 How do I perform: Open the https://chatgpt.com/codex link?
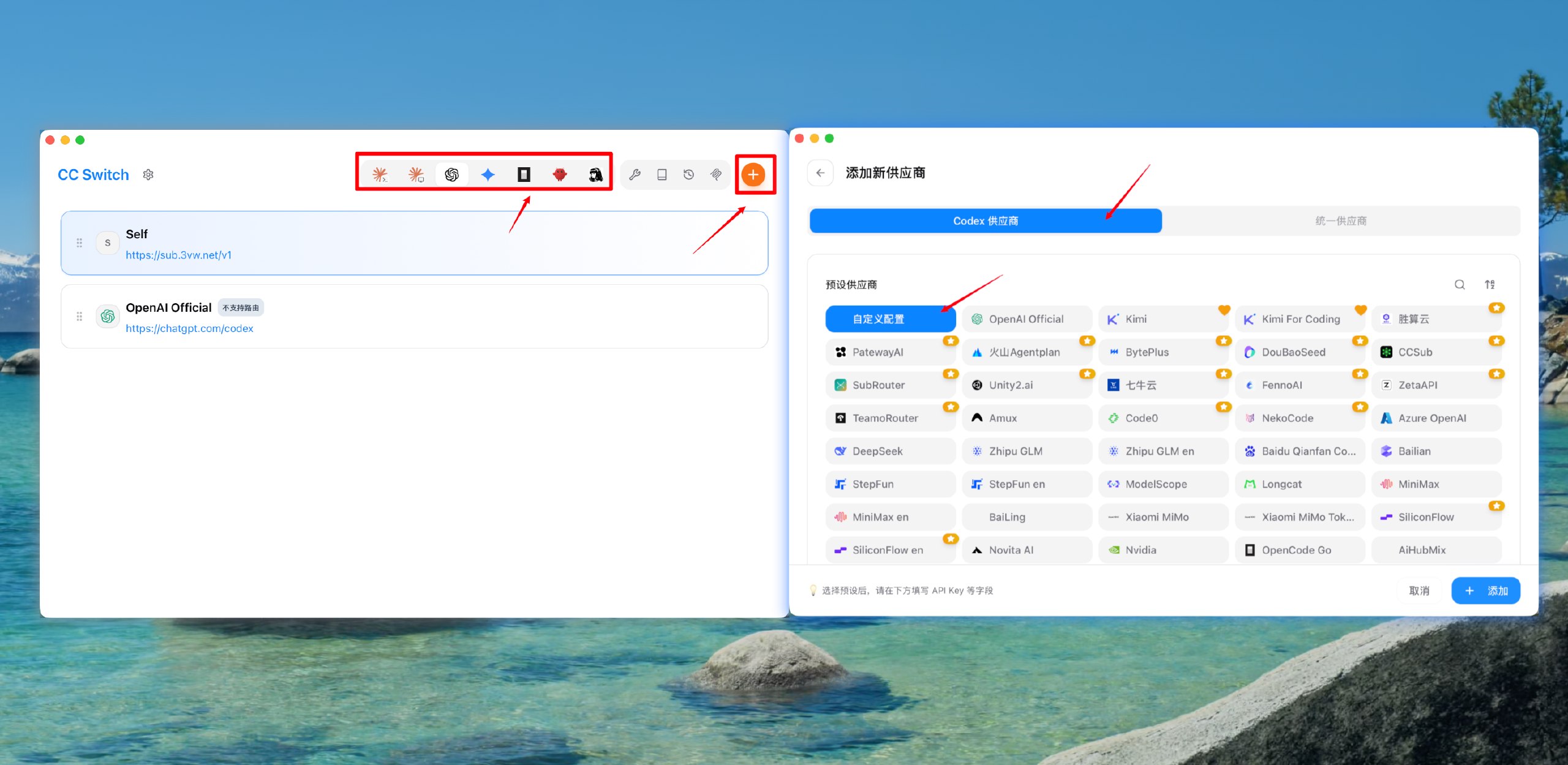point(189,328)
